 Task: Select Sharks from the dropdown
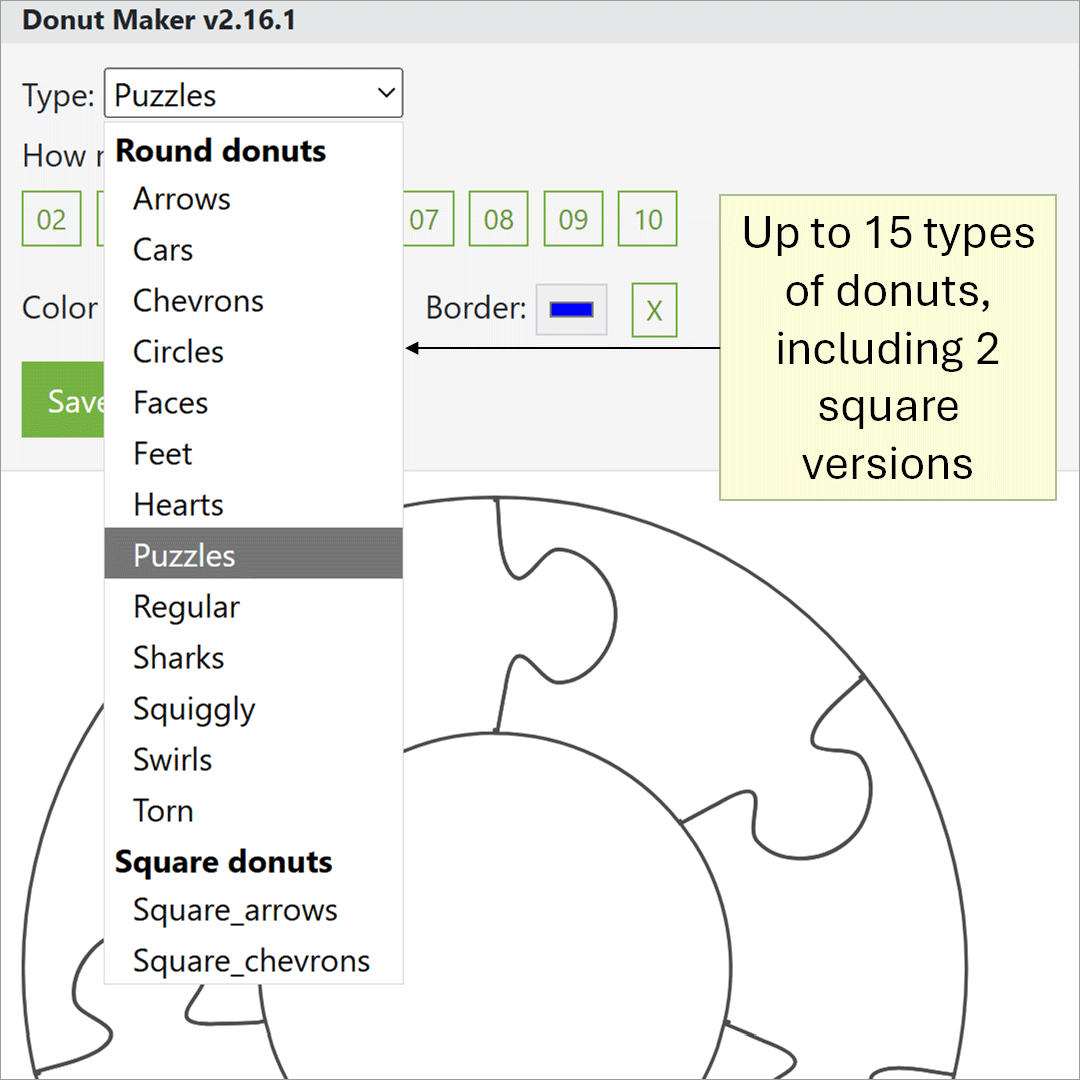coord(178,658)
